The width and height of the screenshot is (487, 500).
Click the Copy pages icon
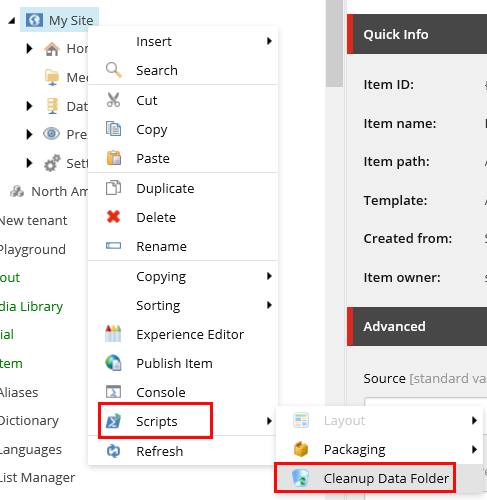[x=113, y=129]
